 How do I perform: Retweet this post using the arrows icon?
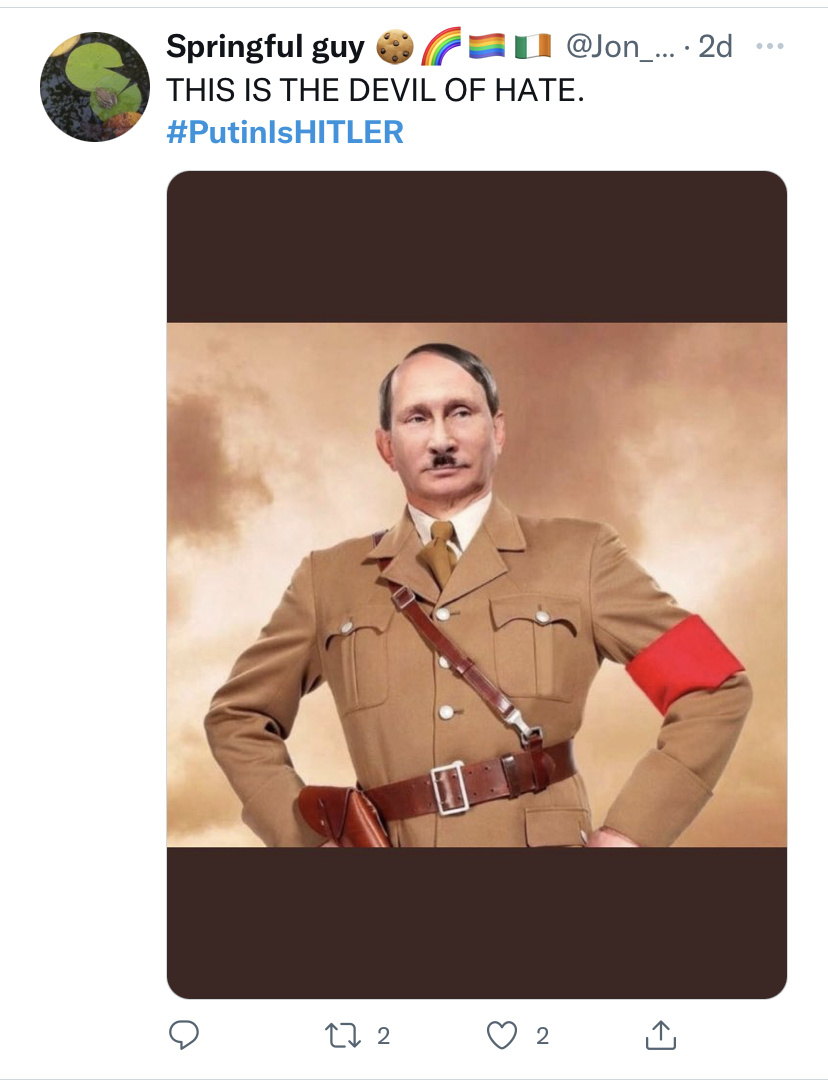coord(345,1036)
